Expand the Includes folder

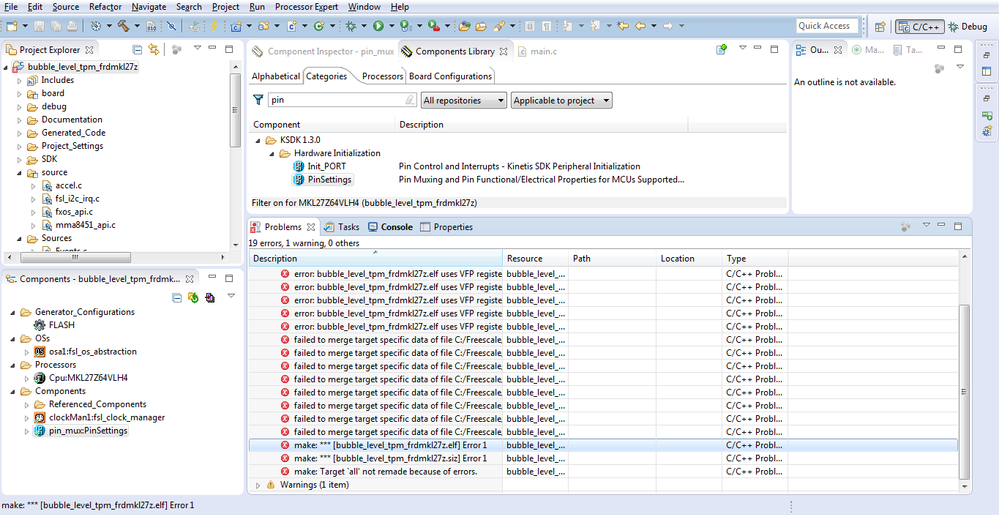[20, 80]
